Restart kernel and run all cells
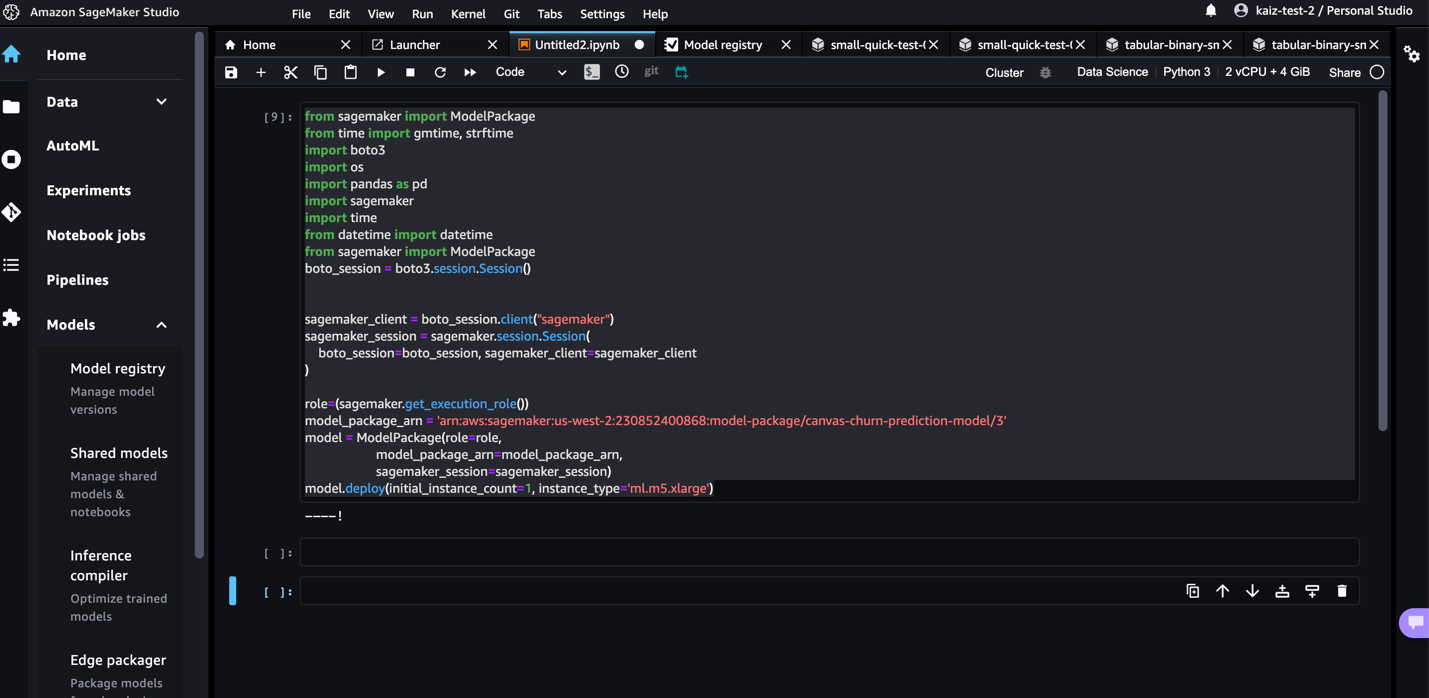1429x698 pixels. [470, 72]
